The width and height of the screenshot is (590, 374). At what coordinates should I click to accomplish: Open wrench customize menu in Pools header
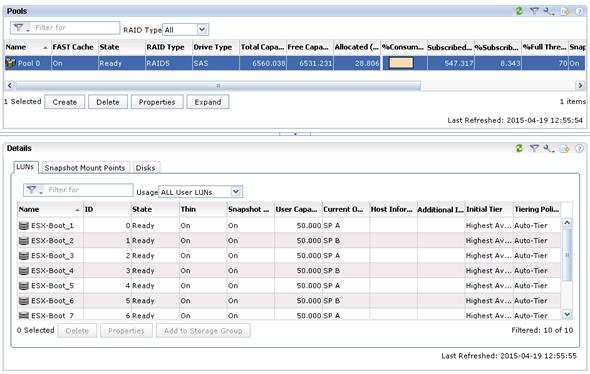(x=549, y=11)
